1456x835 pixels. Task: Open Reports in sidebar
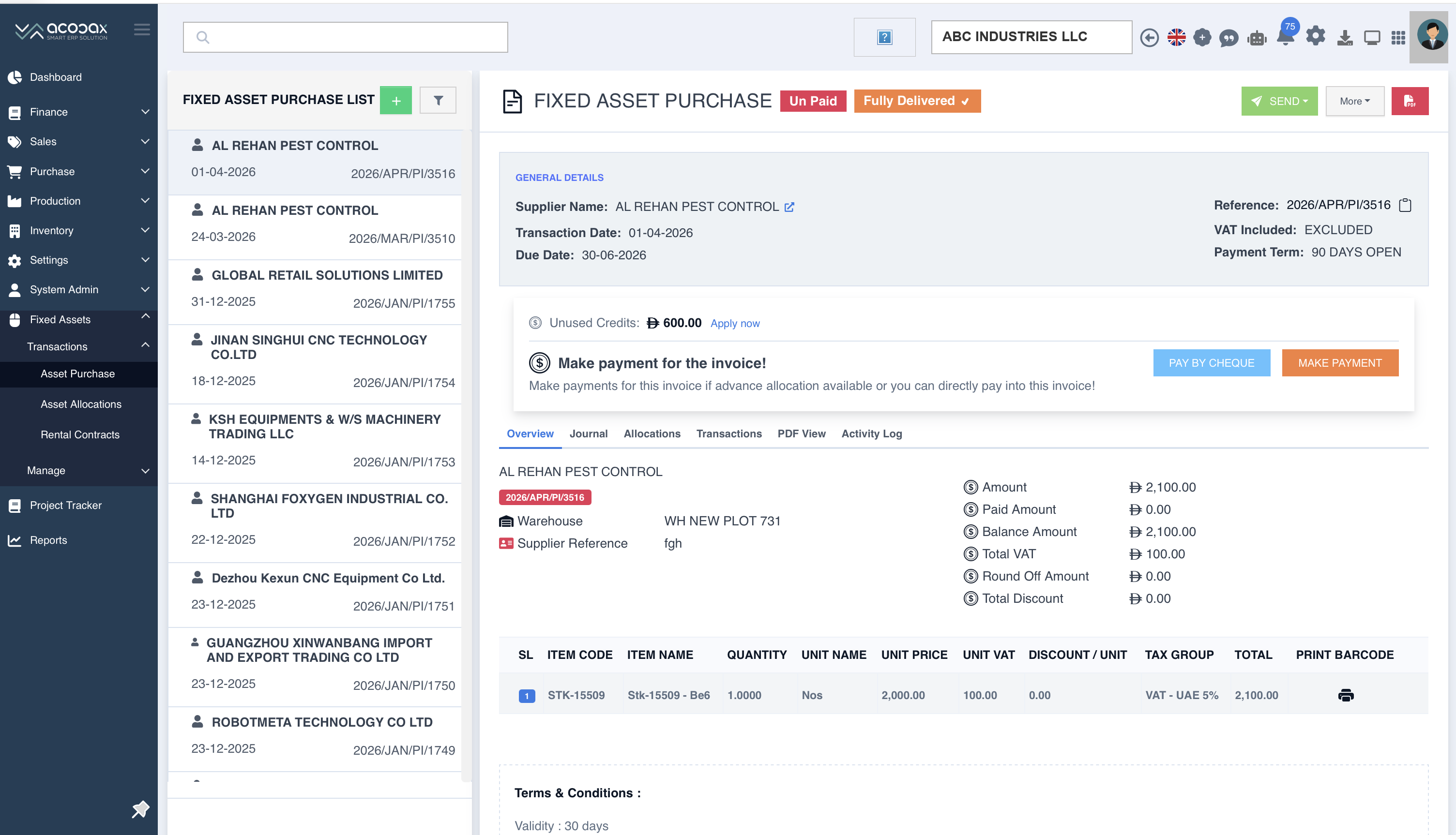78,541
